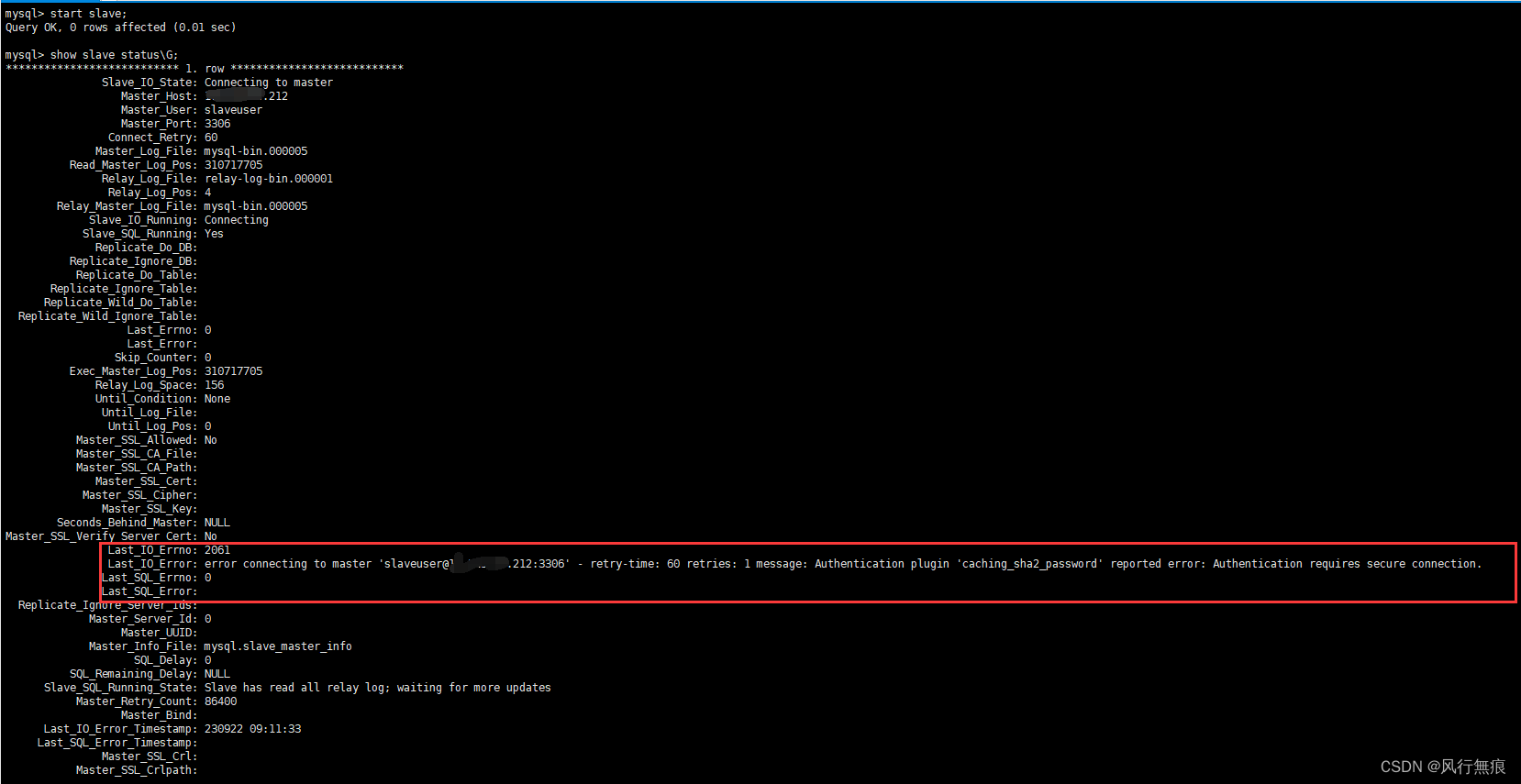1521x784 pixels.
Task: Click 'Authentication requires secure connection.' text
Action: 1347,564
